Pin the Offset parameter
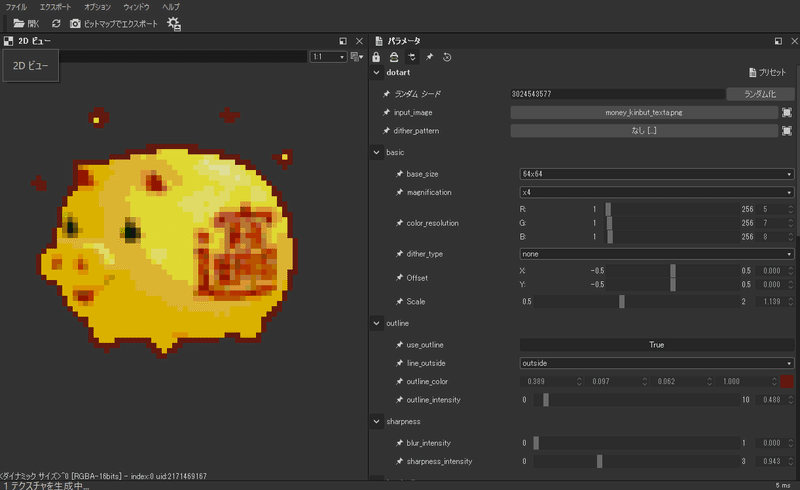This screenshot has height=490, width=800. click(399, 278)
